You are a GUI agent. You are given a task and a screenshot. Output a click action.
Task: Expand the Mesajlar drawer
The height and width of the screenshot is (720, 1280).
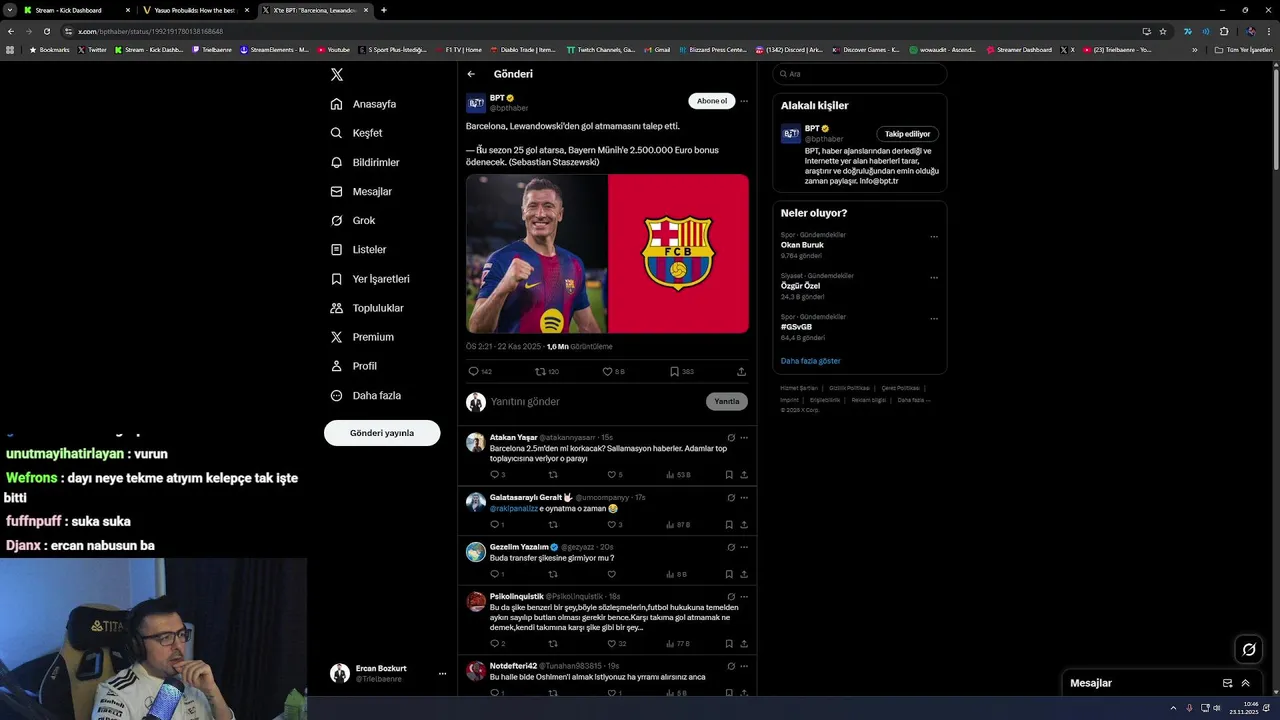tap(1246, 683)
